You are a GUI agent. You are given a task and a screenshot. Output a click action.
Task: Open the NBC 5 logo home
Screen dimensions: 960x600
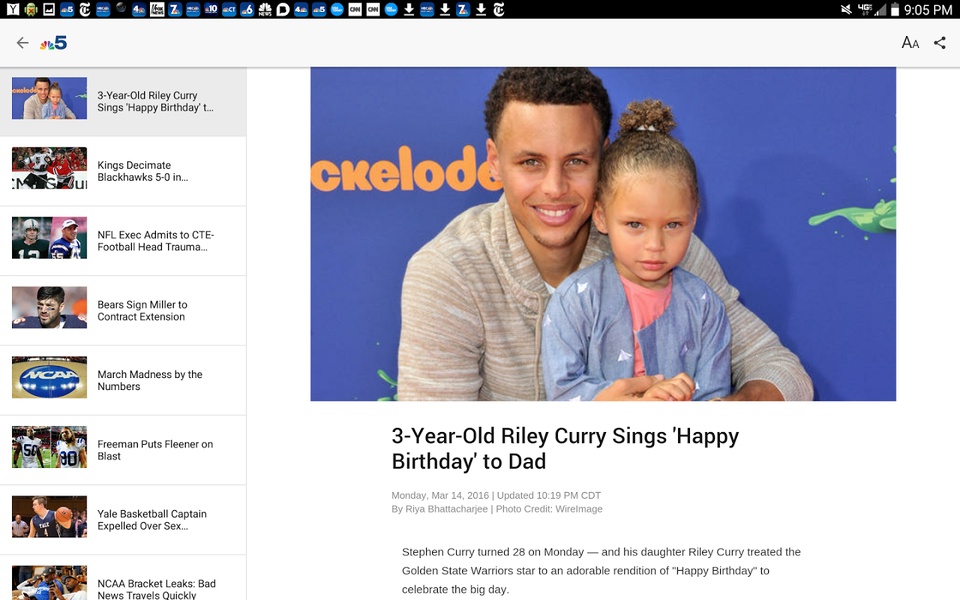click(53, 43)
